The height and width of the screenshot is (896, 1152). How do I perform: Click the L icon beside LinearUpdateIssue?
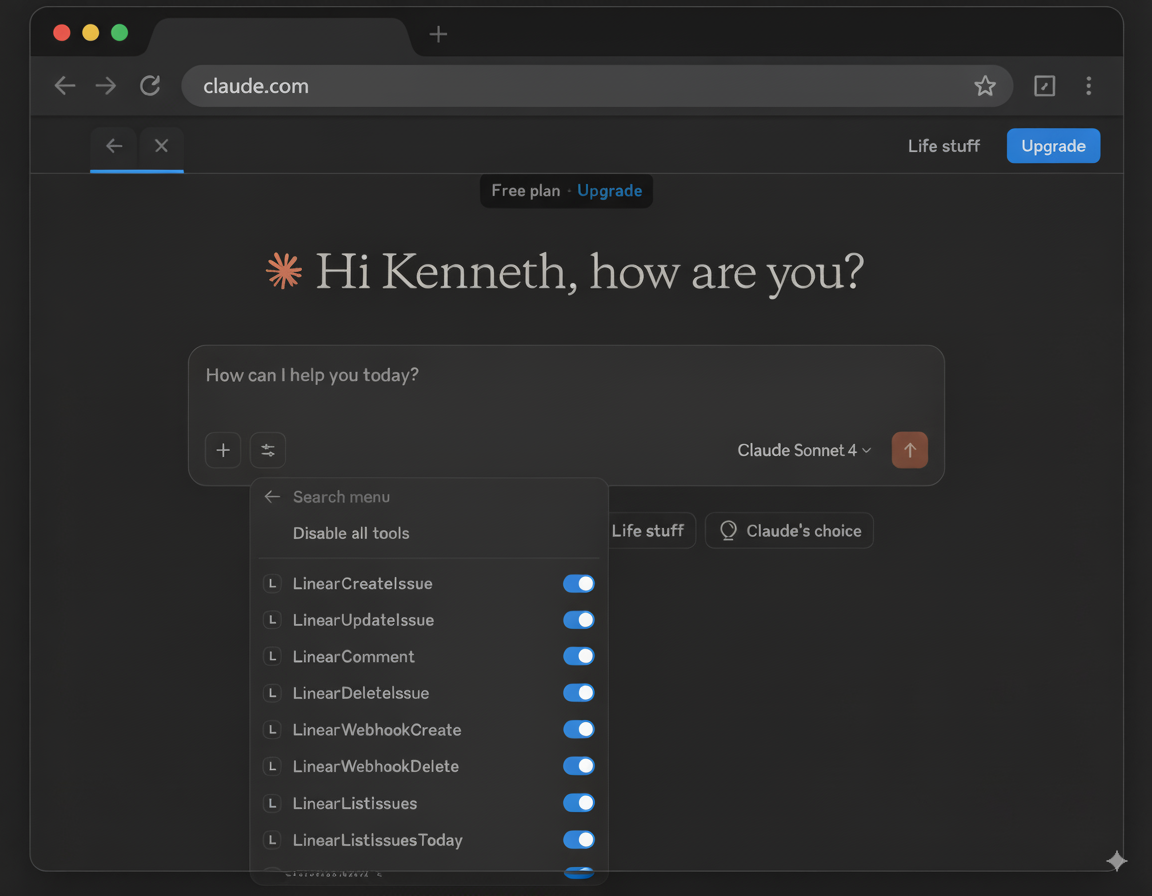pyautogui.click(x=272, y=620)
